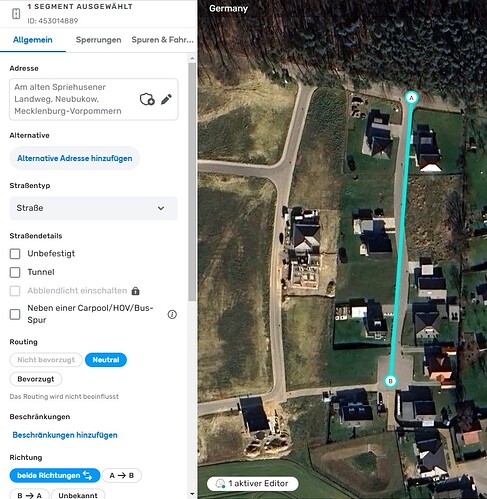This screenshot has height=499, width=487.
Task: Select direction A → B
Action: click(x=122, y=475)
